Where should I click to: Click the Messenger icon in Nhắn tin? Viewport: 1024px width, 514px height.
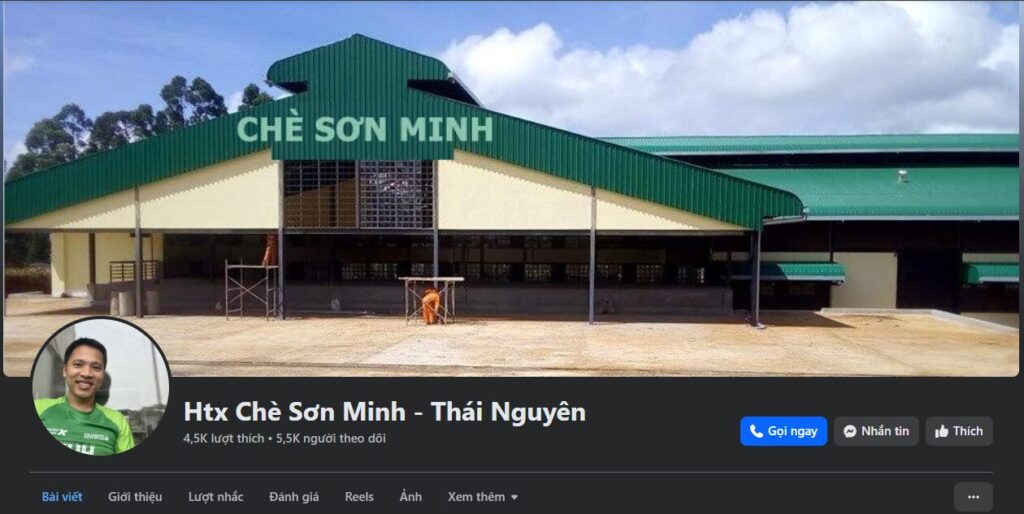[850, 431]
